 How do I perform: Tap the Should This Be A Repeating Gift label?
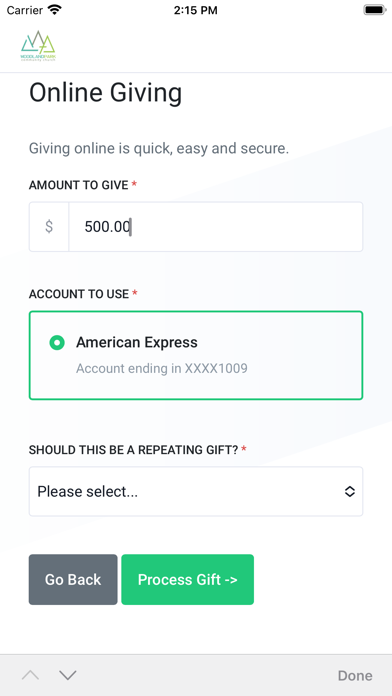click(x=134, y=450)
